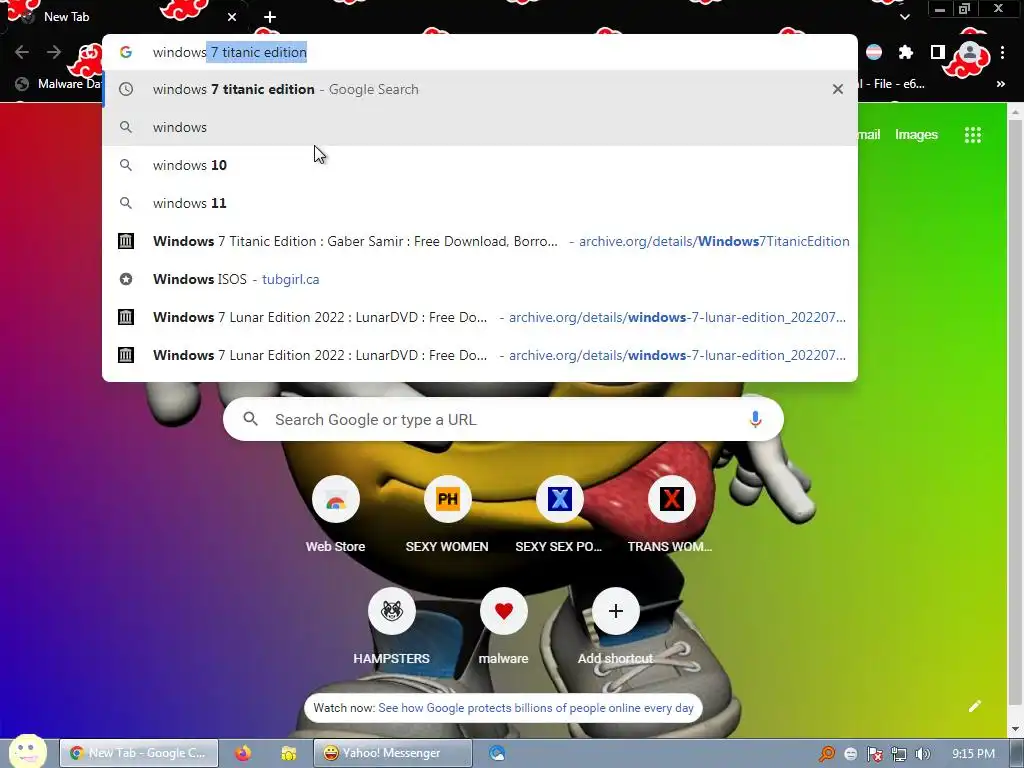Click the striped flag extension icon

(x=874, y=52)
